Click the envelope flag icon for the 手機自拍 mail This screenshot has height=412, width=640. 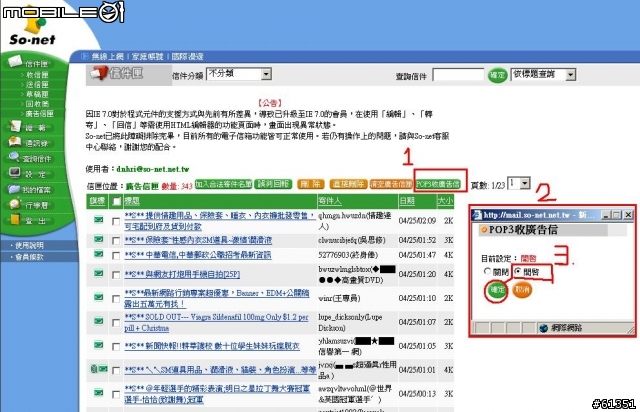pos(98,273)
